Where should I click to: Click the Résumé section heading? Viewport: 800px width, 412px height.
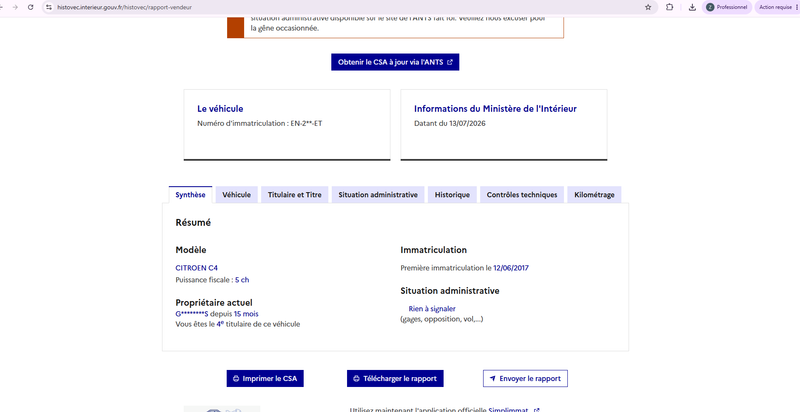(193, 223)
